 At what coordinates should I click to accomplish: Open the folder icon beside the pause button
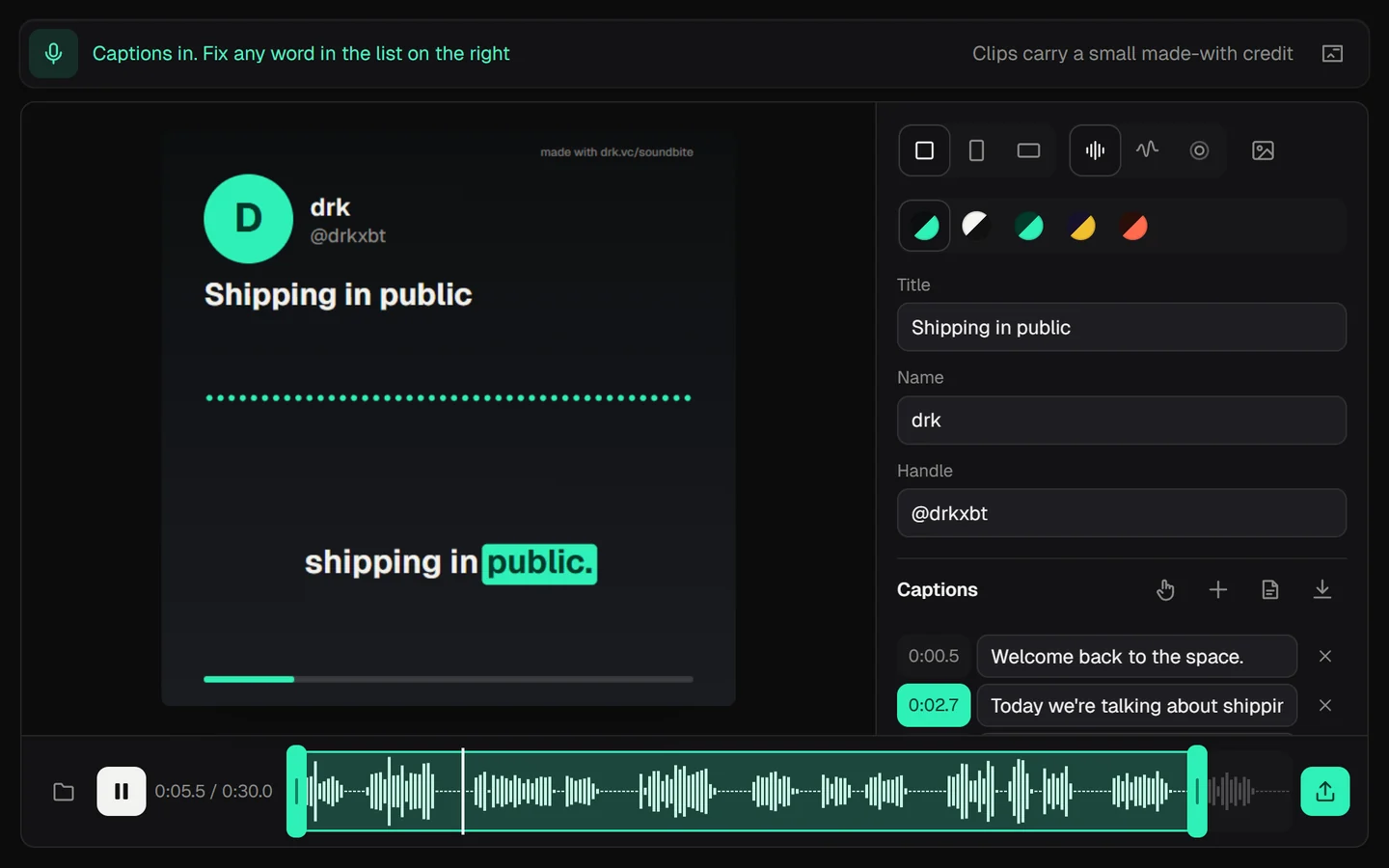(x=64, y=792)
